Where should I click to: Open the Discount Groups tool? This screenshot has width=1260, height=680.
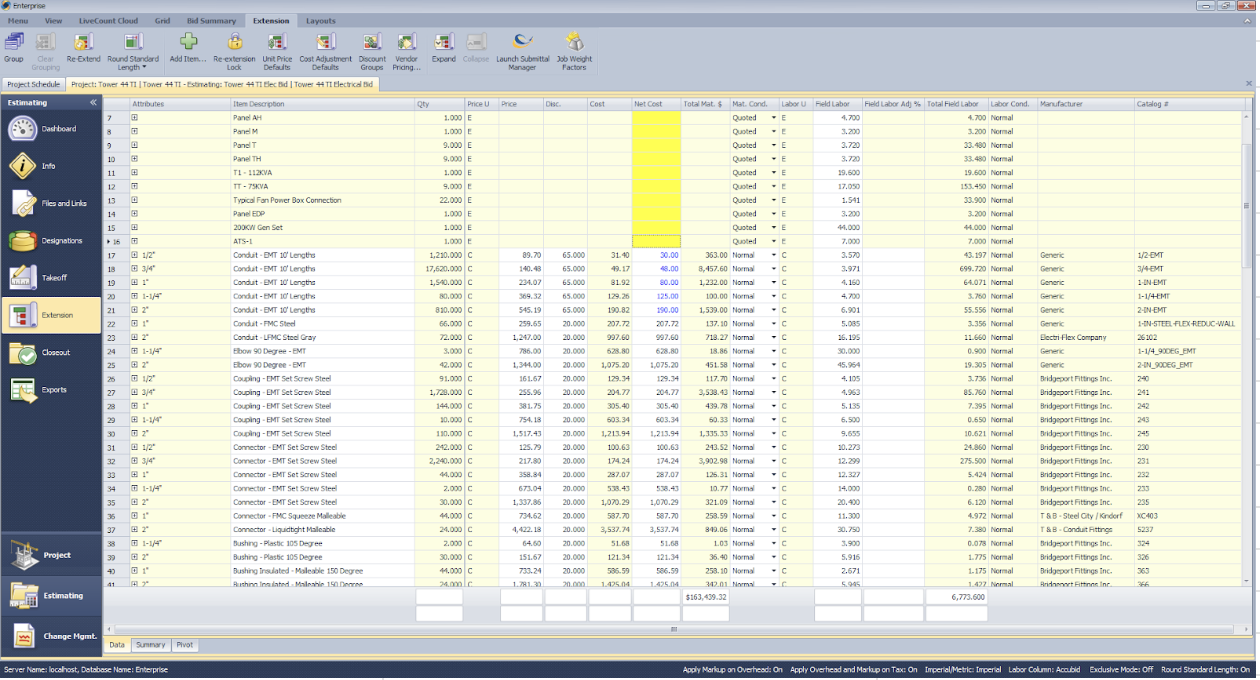371,48
